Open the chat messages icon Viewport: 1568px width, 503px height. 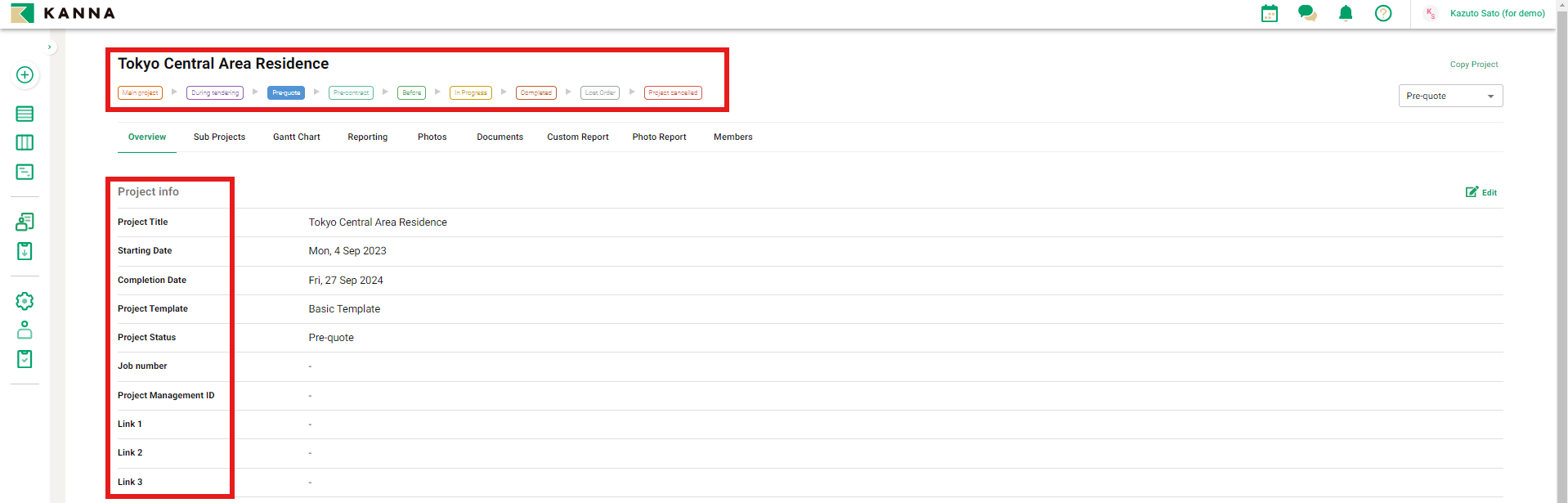[1307, 13]
